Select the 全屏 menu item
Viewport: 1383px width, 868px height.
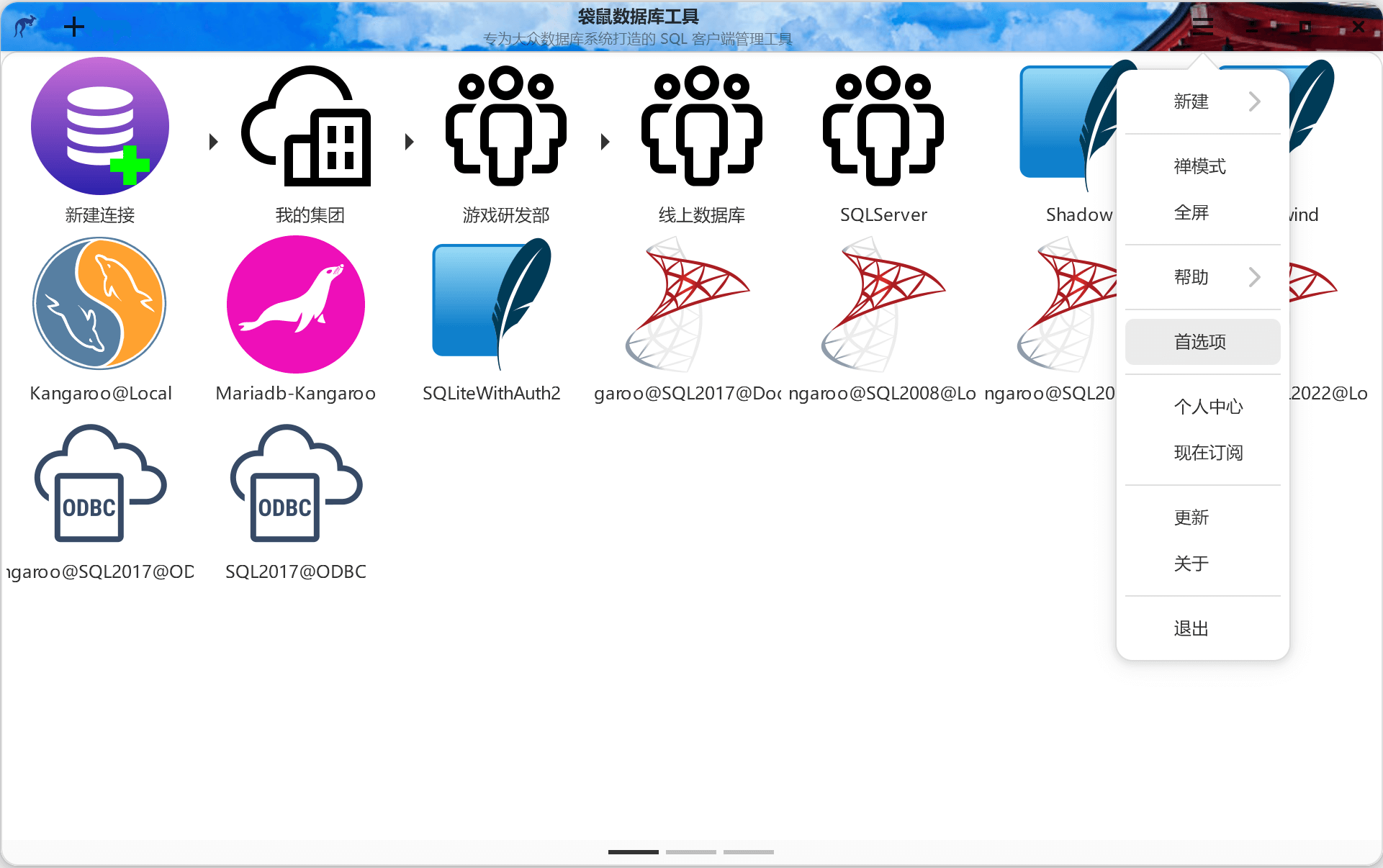tap(1202, 212)
